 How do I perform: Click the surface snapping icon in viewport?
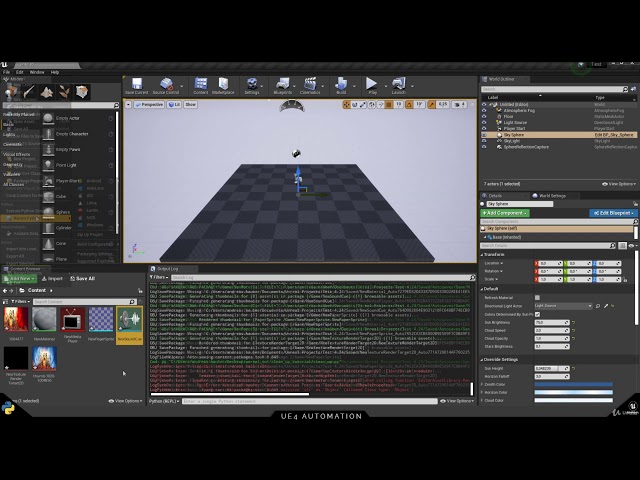(x=381, y=105)
